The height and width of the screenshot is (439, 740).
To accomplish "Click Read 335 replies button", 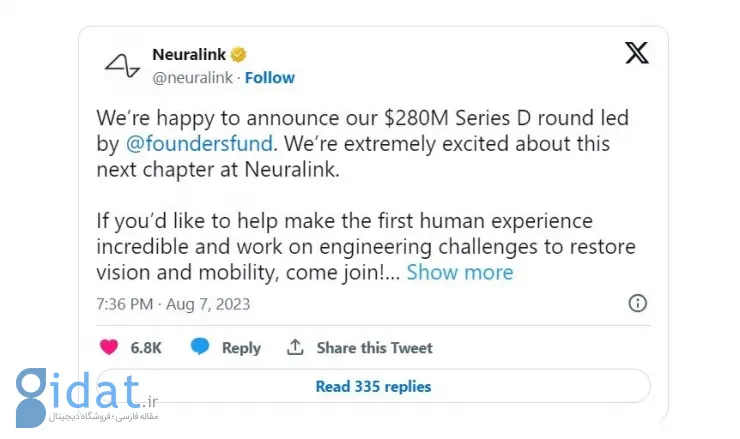I will coord(373,386).
